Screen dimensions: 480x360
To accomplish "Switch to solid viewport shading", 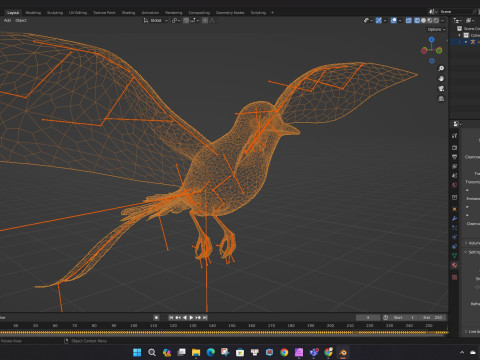I will click(423, 20).
